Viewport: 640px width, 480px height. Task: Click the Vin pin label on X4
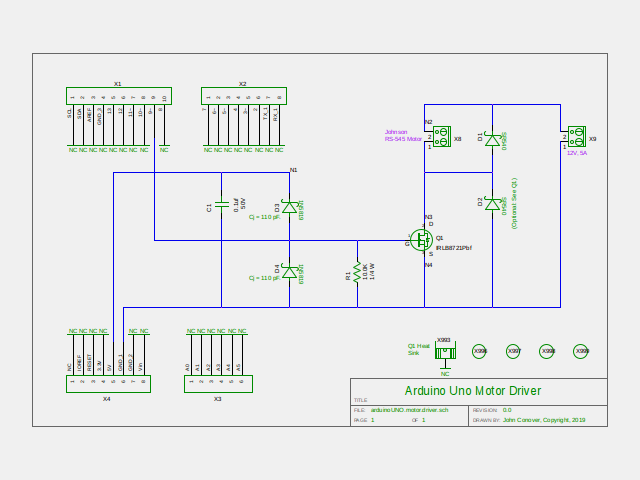click(x=140, y=367)
